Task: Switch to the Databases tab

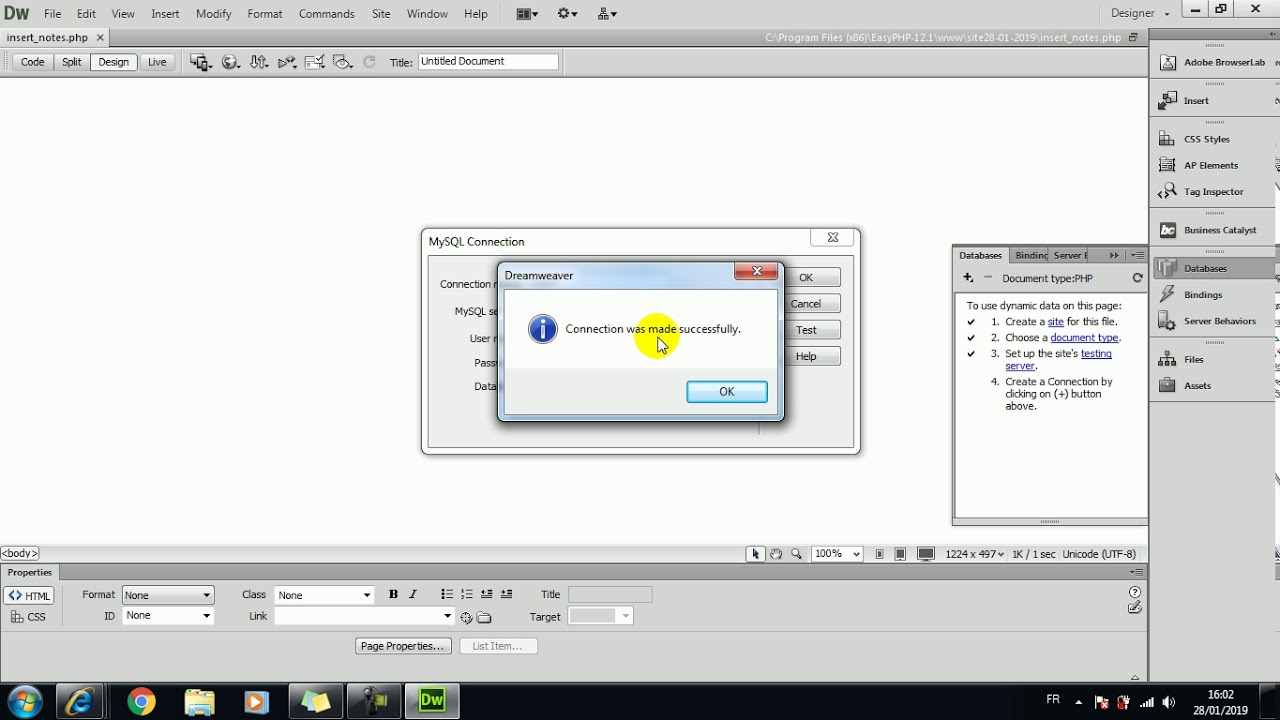Action: point(980,255)
